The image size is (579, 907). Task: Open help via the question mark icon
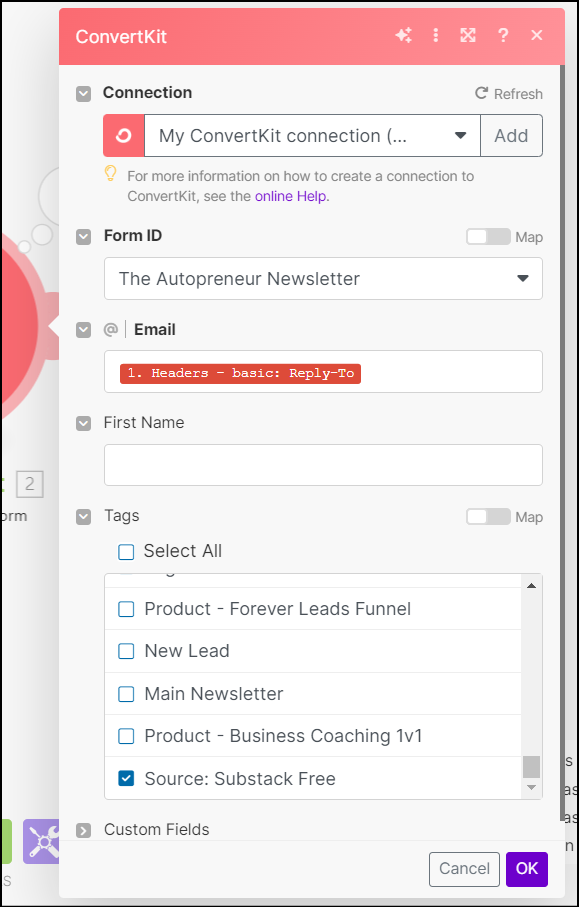pyautogui.click(x=503, y=36)
